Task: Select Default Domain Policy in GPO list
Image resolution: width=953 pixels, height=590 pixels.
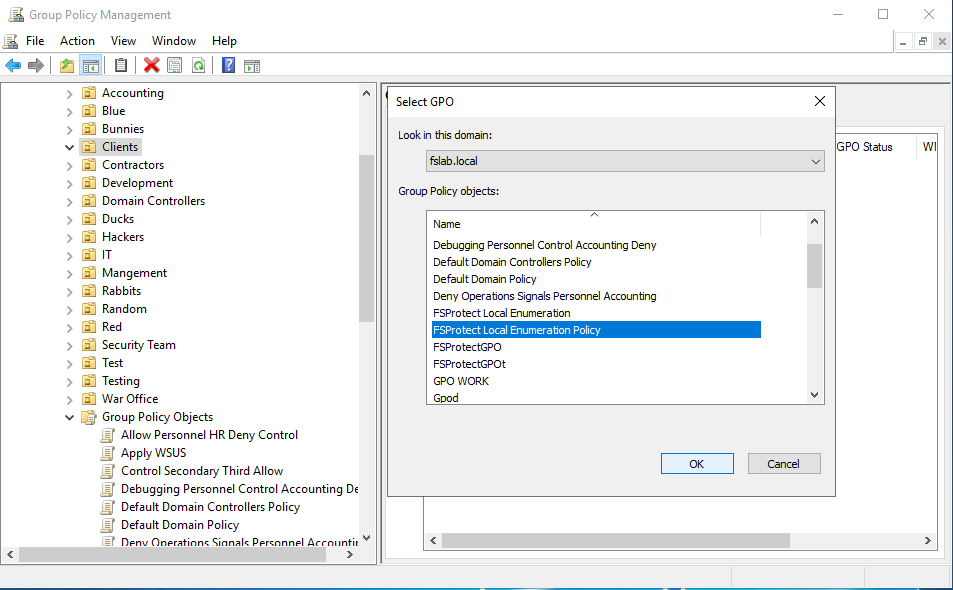Action: (x=484, y=279)
